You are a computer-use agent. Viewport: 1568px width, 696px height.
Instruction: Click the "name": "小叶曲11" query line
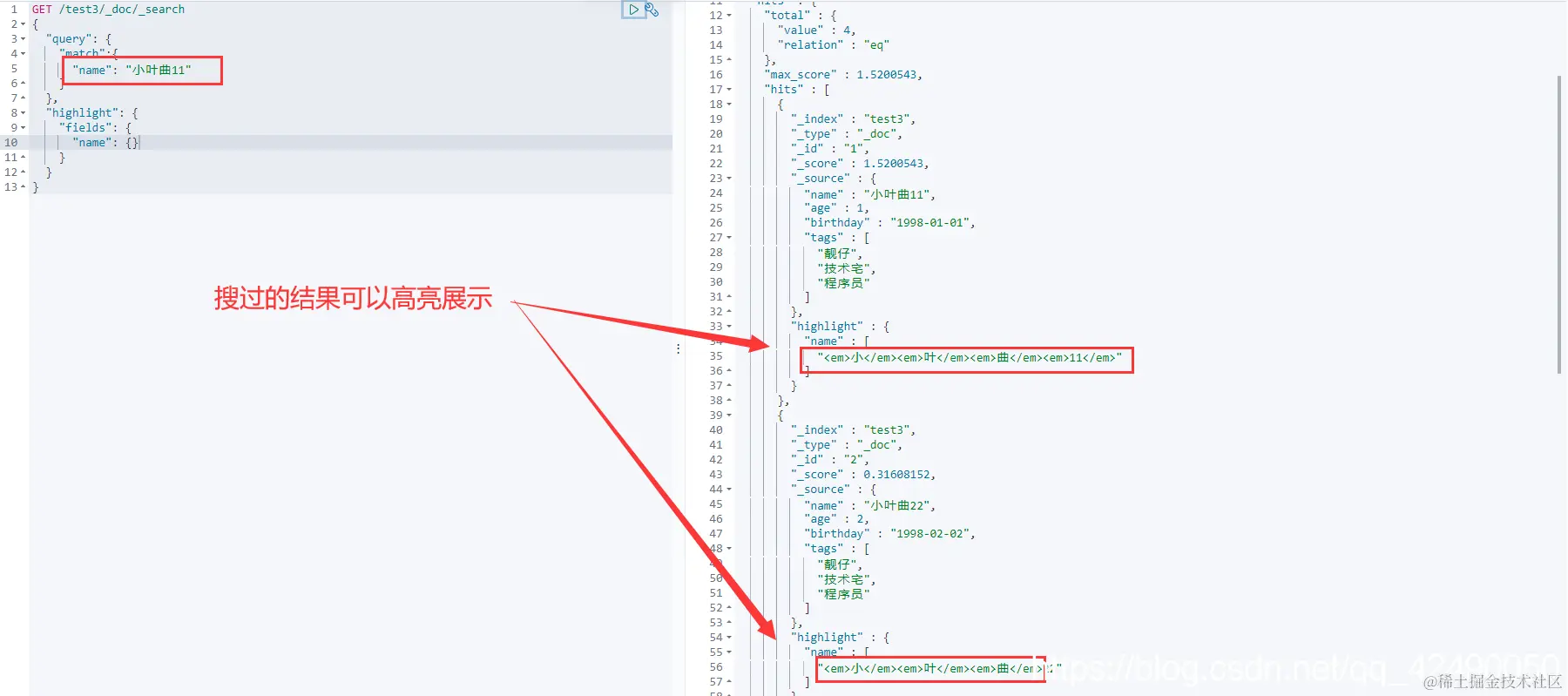pos(132,71)
